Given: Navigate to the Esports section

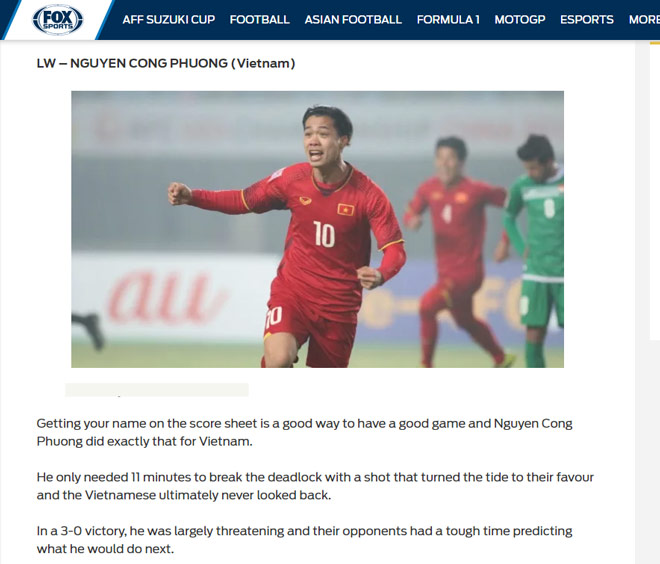Looking at the screenshot, I should click(x=587, y=20).
